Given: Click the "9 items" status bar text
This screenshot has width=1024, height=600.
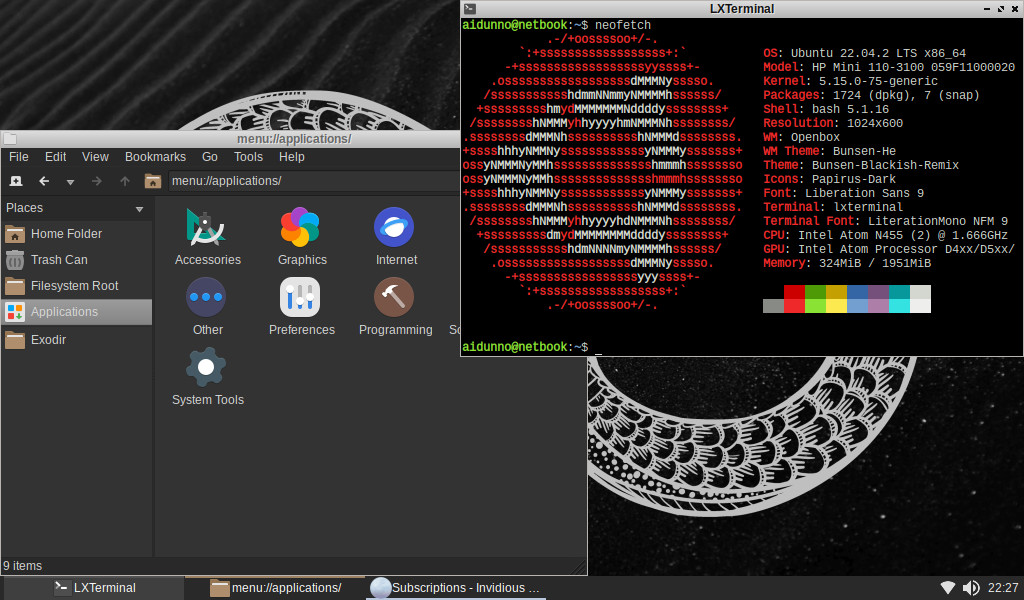Looking at the screenshot, I should click(x=22, y=566).
